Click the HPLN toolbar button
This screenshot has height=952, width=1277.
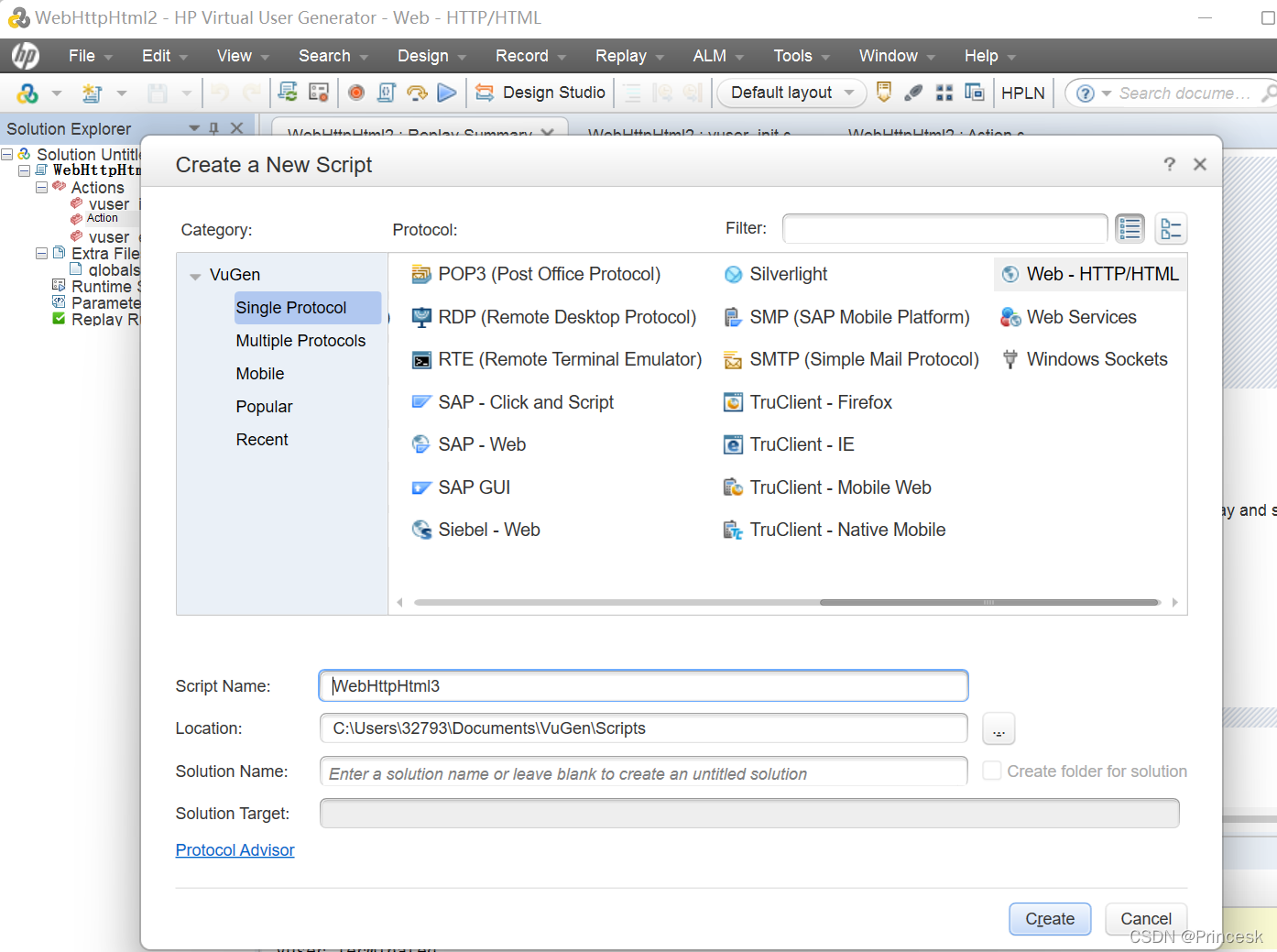coord(1023,93)
